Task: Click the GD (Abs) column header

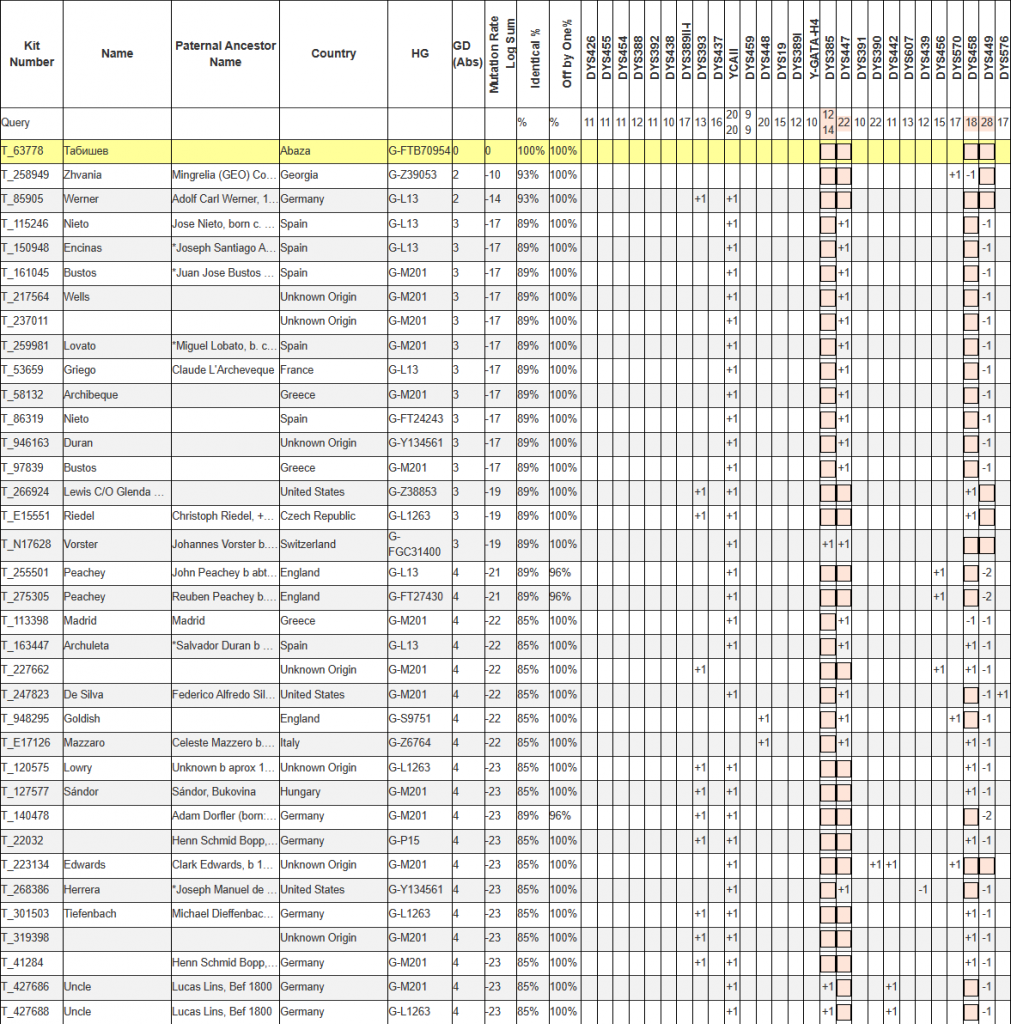Action: click(x=465, y=54)
